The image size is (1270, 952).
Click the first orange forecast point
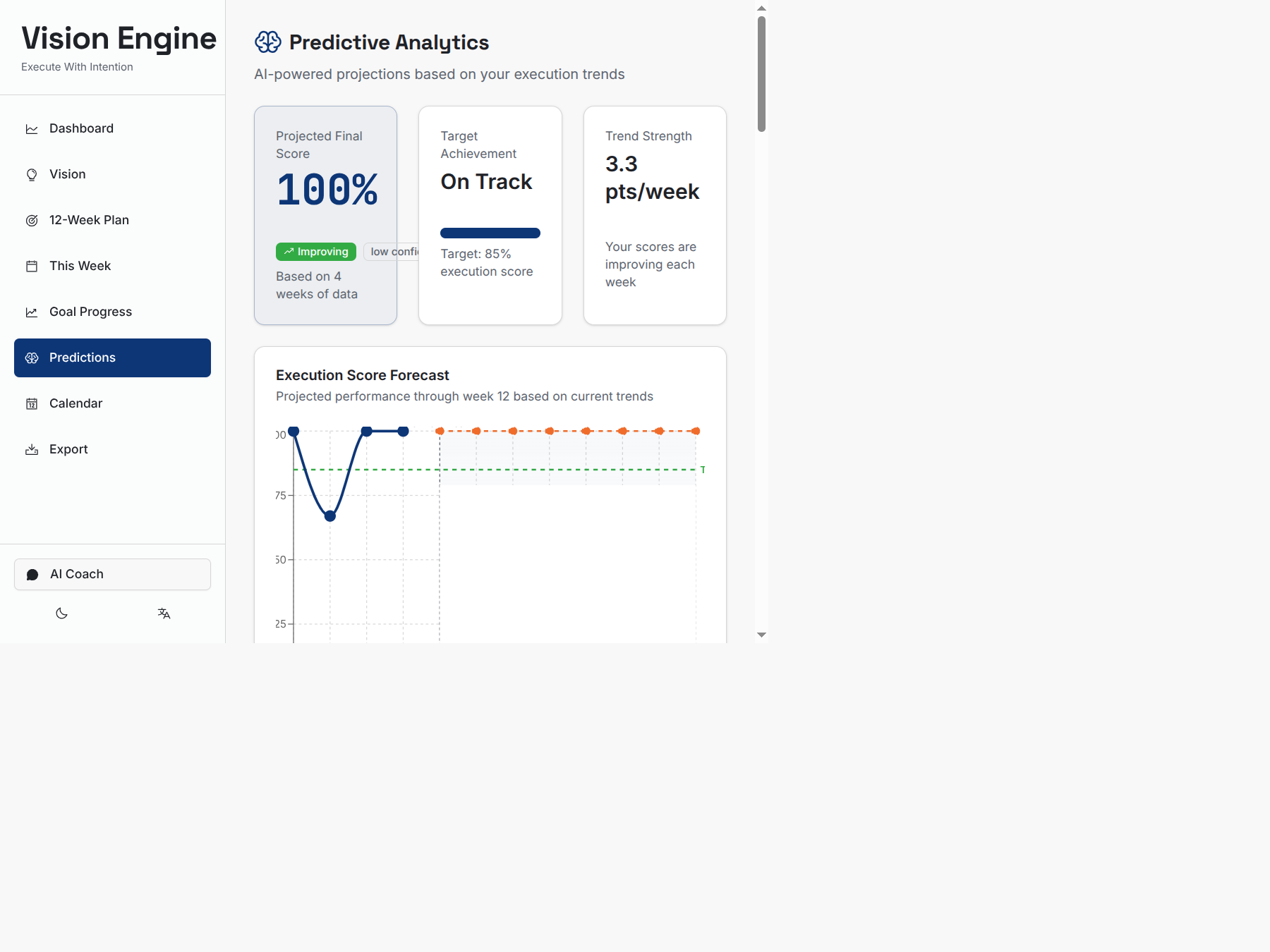coord(440,431)
